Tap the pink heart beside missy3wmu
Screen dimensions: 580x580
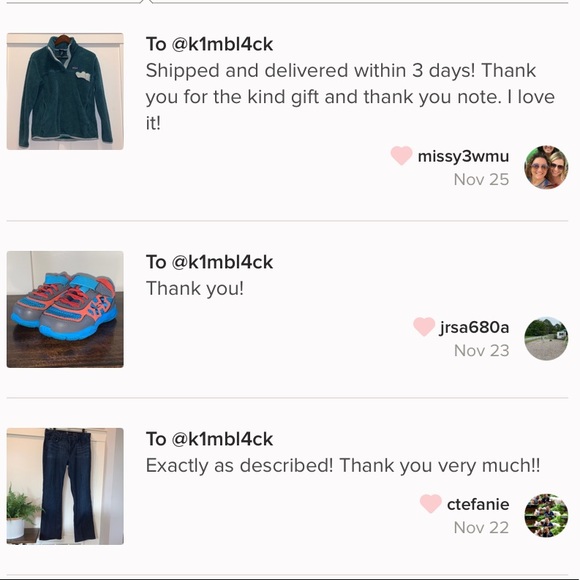click(402, 155)
